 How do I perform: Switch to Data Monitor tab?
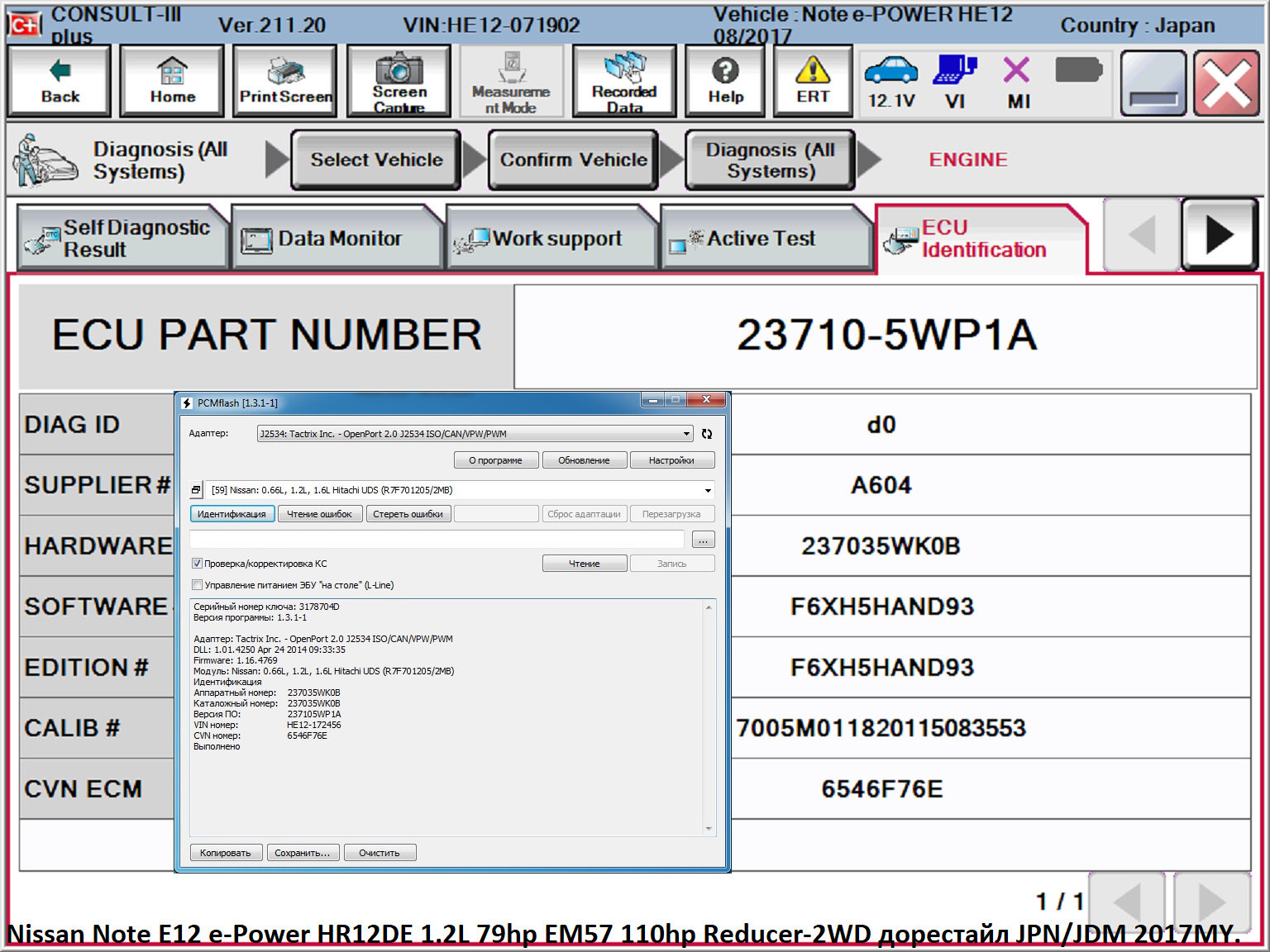tap(337, 238)
